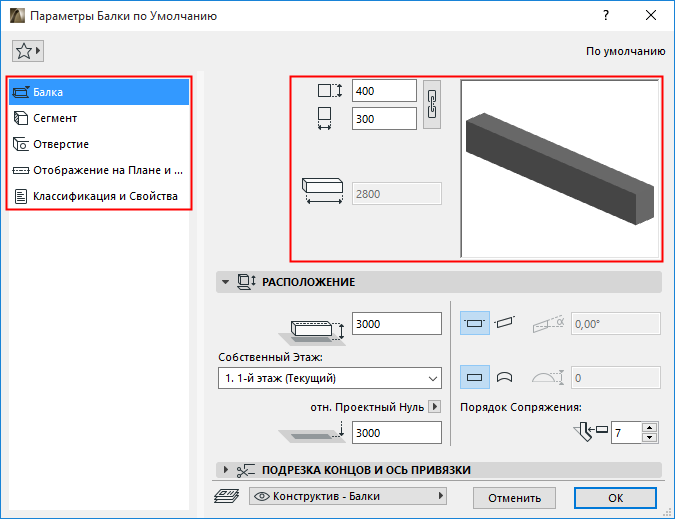Click the scissors end cuts icon
Viewport: 675px width, 519px height.
(x=246, y=470)
